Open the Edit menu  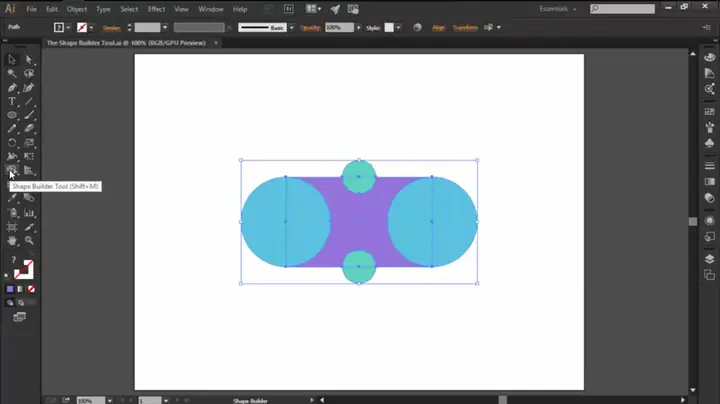(52, 9)
